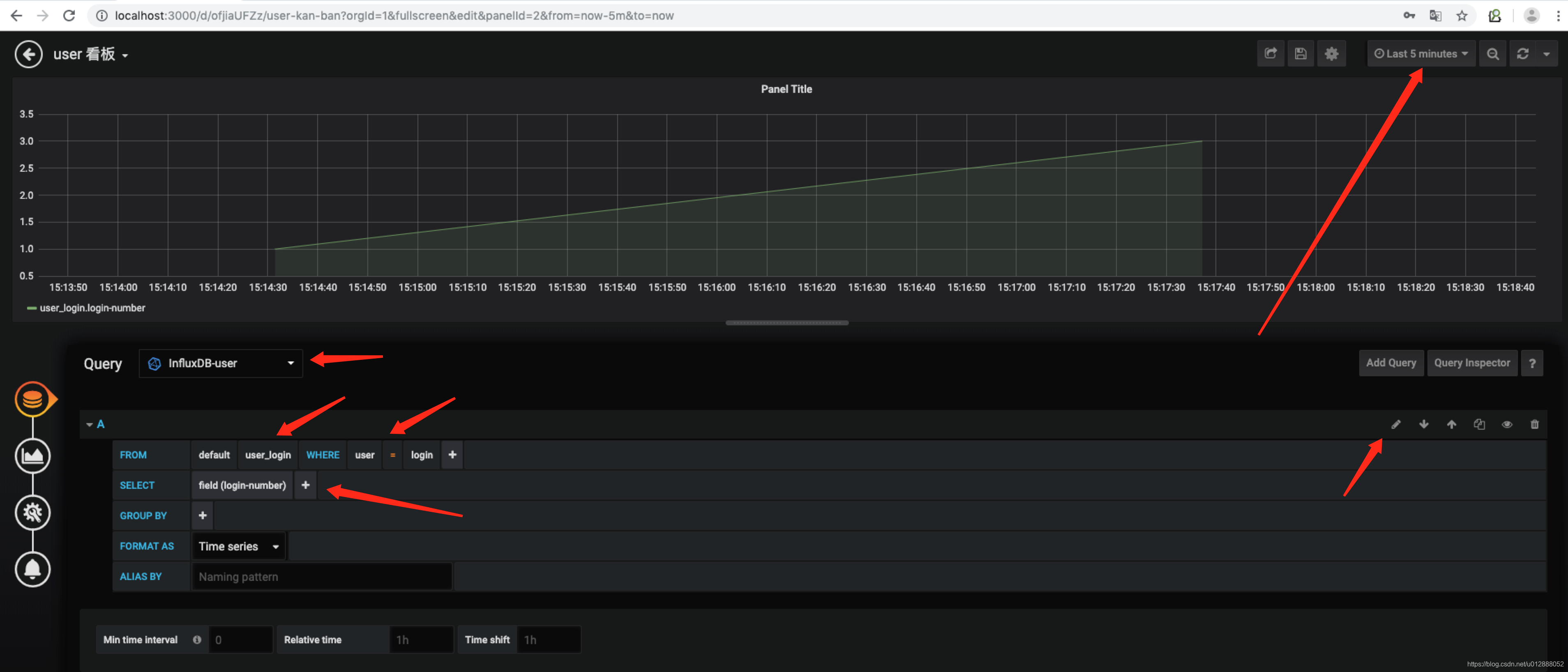Open the Time series format dropdown
This screenshot has width=1568, height=672.
point(239,546)
